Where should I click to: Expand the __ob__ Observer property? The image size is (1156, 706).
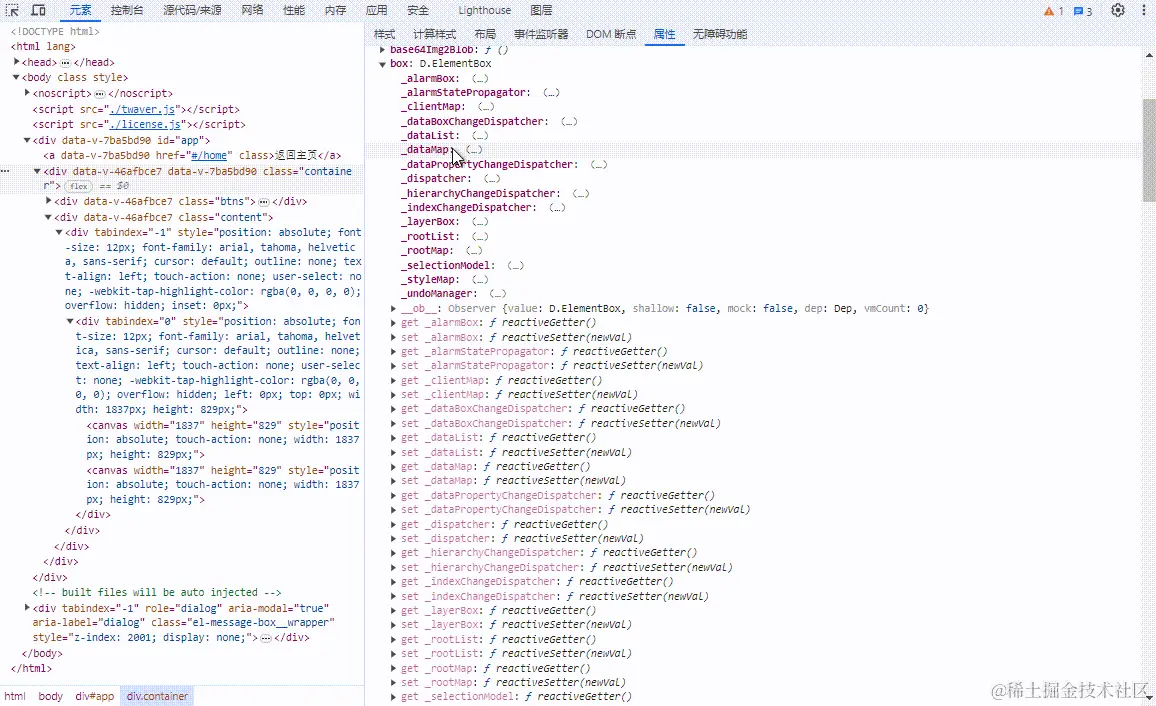tap(394, 309)
